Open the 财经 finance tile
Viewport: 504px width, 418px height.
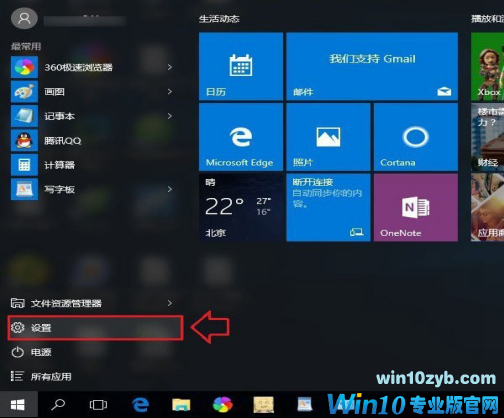[x=487, y=137]
